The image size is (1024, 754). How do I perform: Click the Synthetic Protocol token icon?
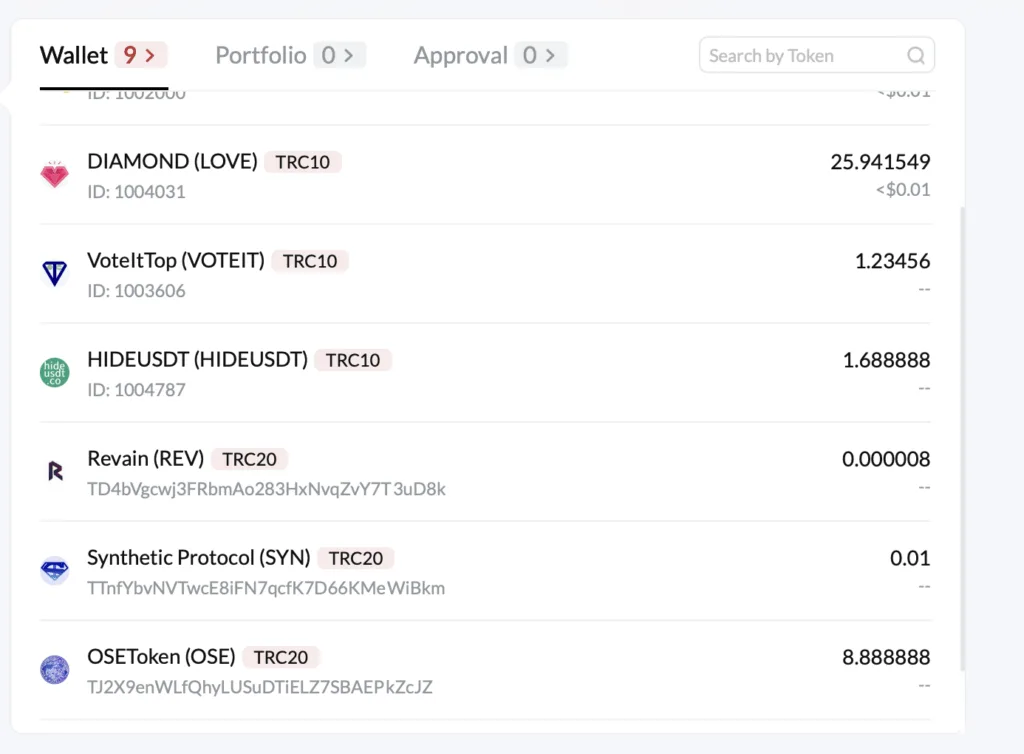coord(55,571)
